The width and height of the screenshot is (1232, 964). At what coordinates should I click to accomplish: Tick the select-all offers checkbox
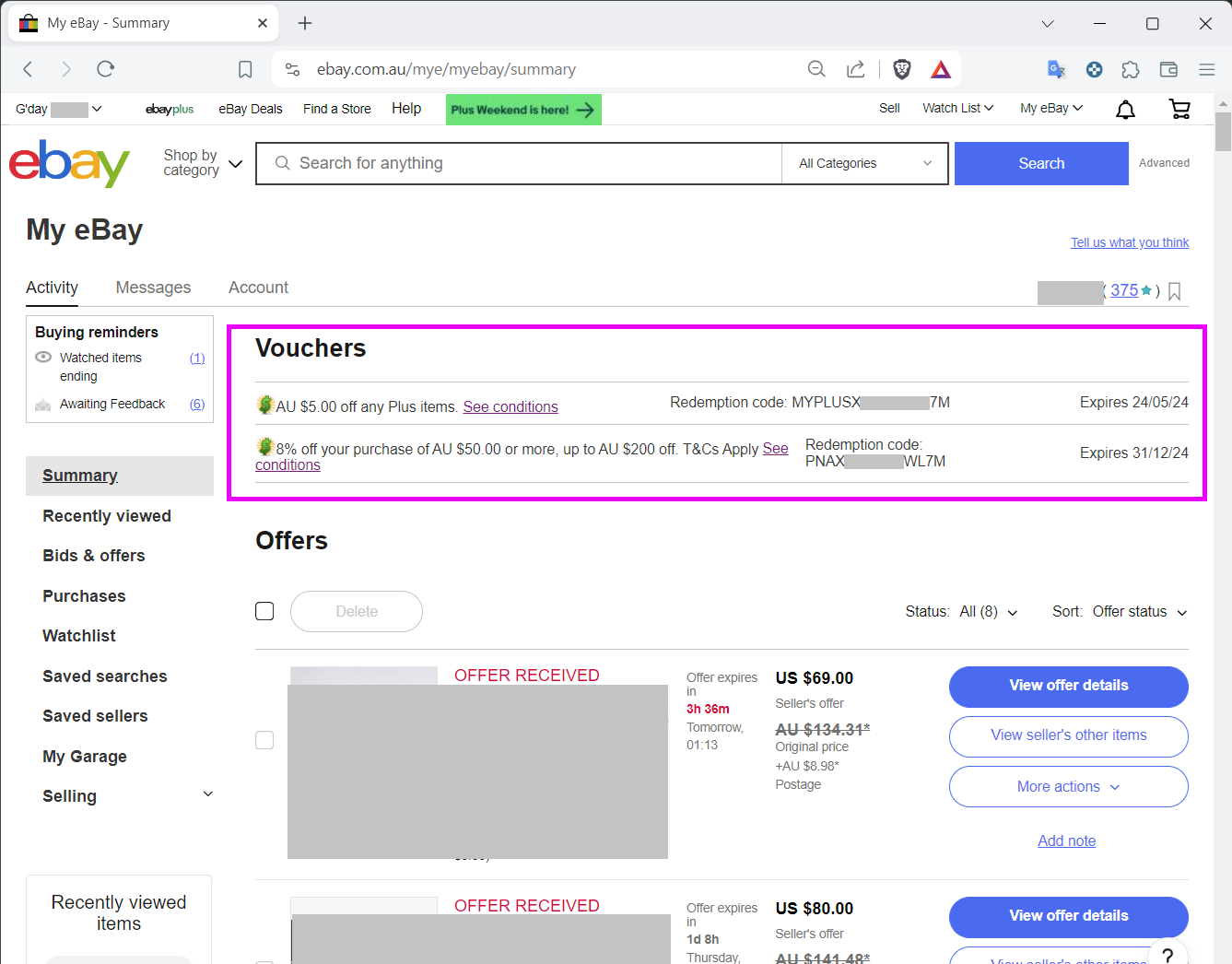point(264,611)
